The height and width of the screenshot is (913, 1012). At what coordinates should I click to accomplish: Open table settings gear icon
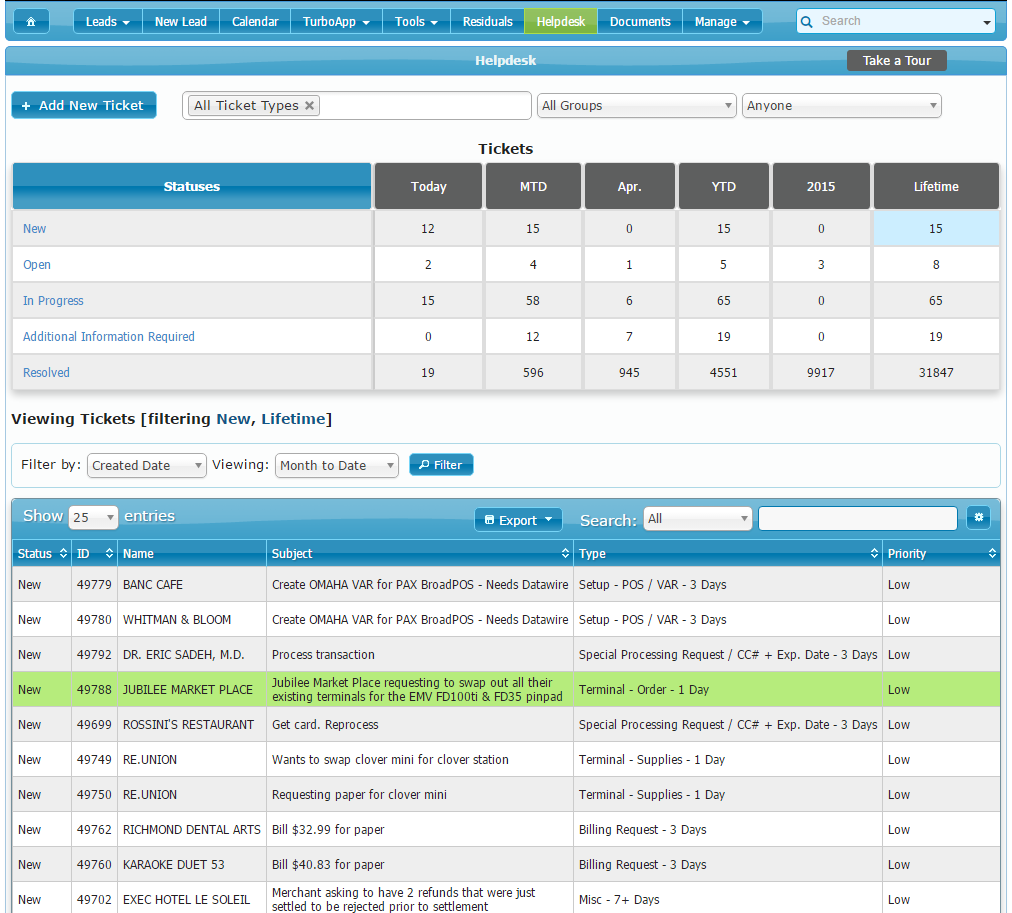pos(978,517)
